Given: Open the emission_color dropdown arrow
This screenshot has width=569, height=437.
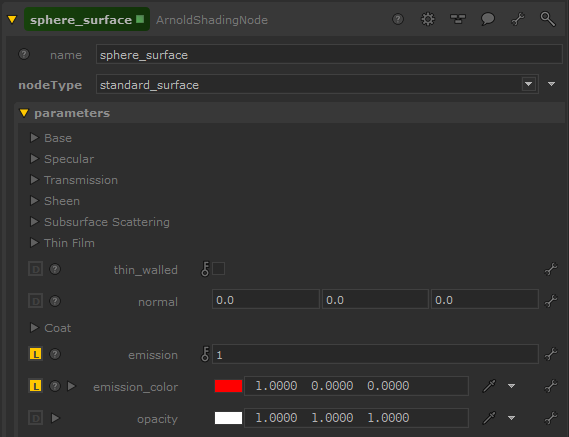Looking at the screenshot, I should [512, 386].
